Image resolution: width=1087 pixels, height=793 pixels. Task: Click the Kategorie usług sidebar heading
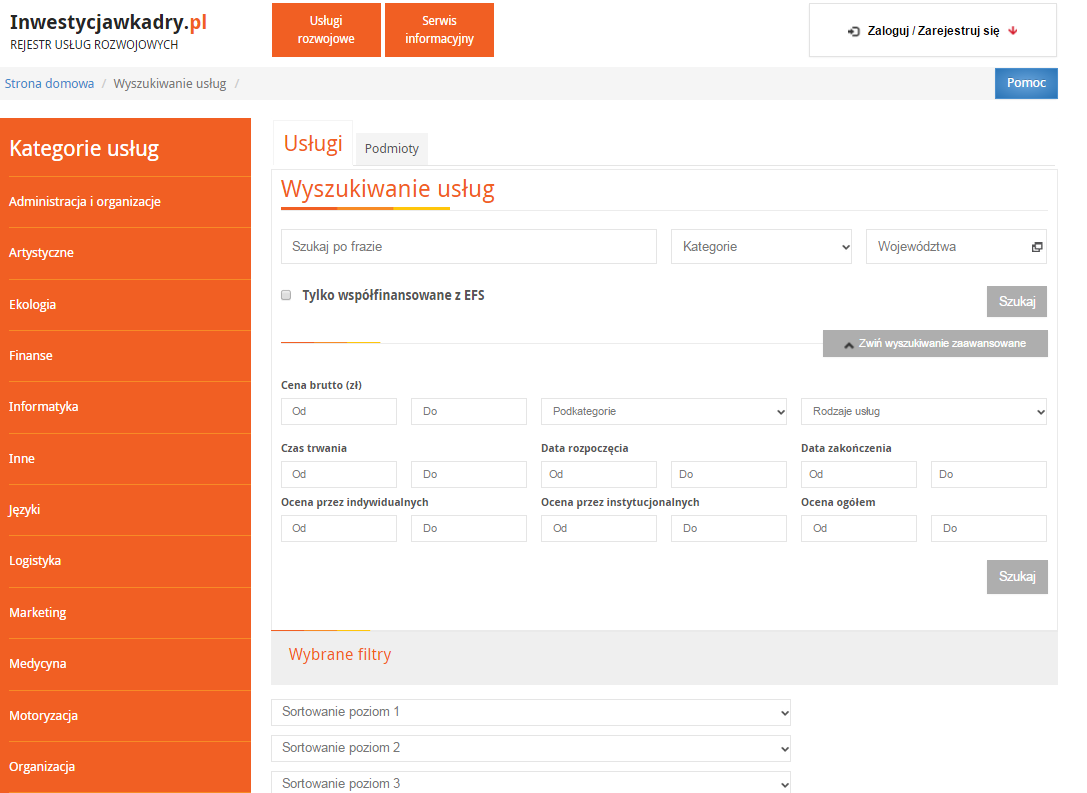point(84,148)
